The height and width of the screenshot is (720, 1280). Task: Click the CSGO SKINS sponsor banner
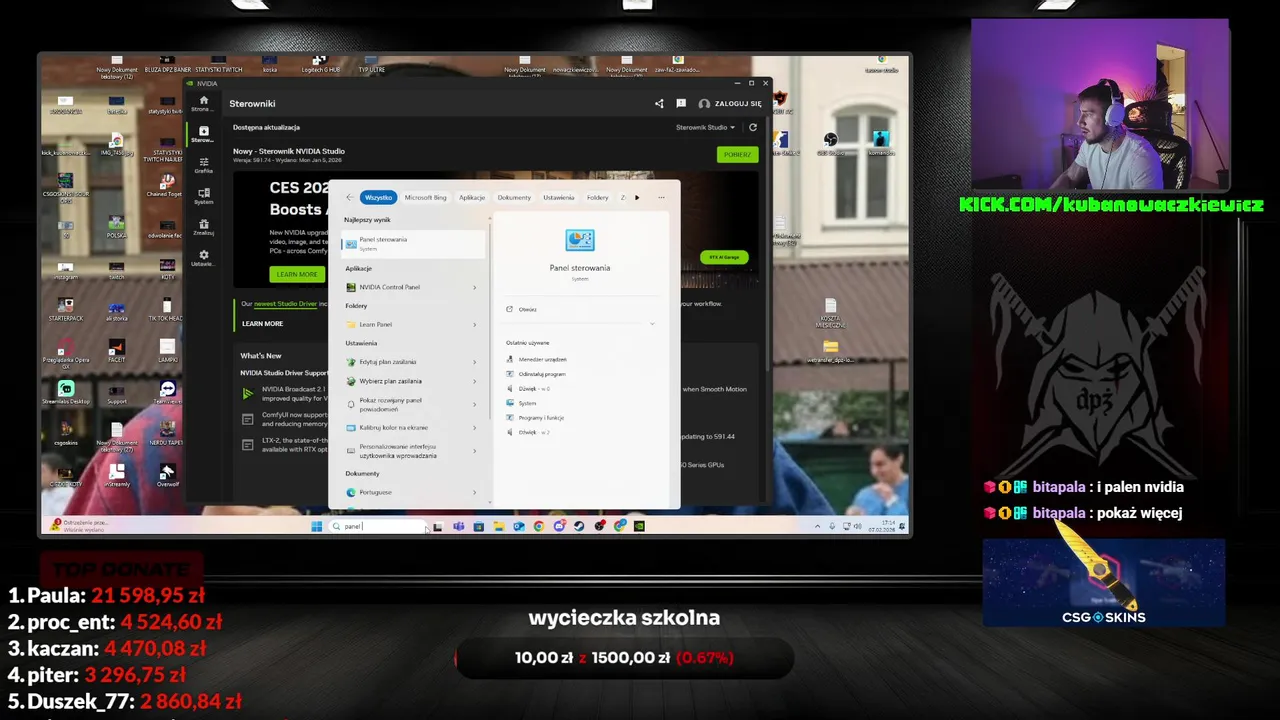[x=1104, y=583]
